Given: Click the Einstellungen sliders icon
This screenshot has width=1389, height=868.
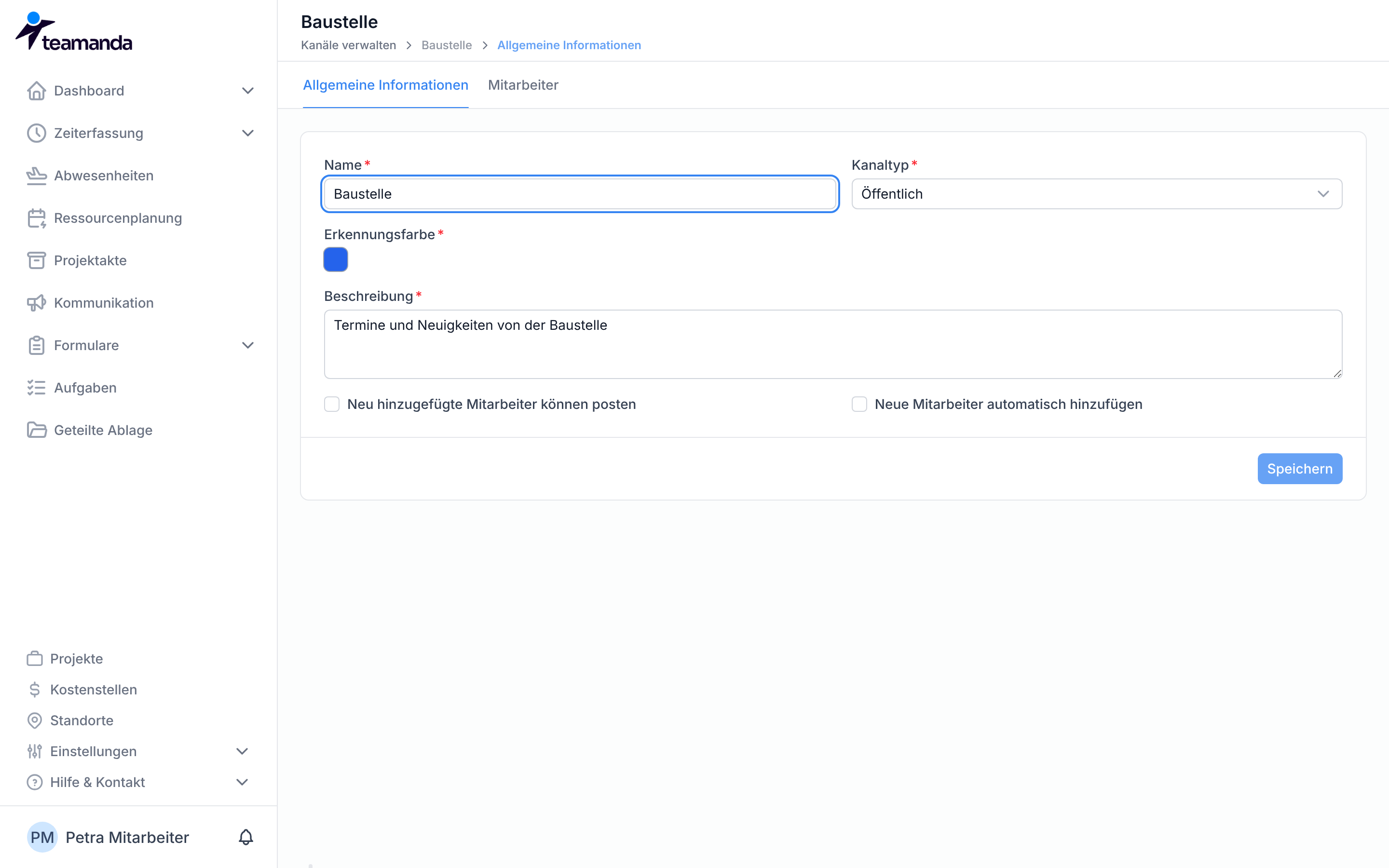Looking at the screenshot, I should click(34, 751).
